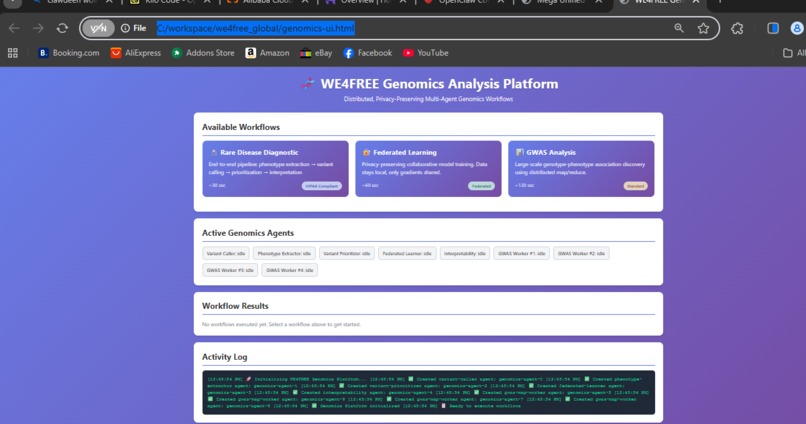Click the Workflow Results heading
Viewport: 806px width, 424px height.
235,306
